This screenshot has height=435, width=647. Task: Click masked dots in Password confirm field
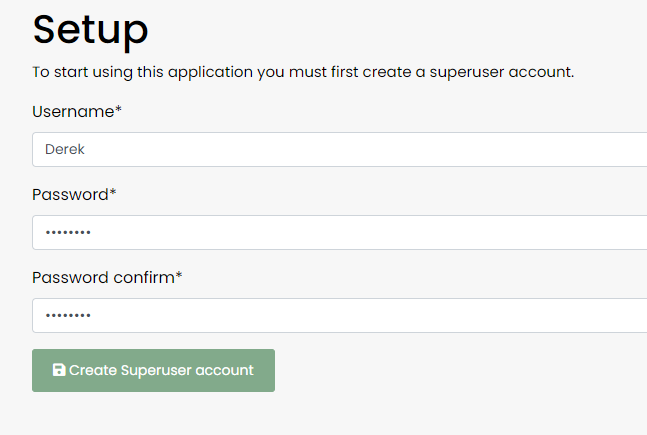[67, 316]
